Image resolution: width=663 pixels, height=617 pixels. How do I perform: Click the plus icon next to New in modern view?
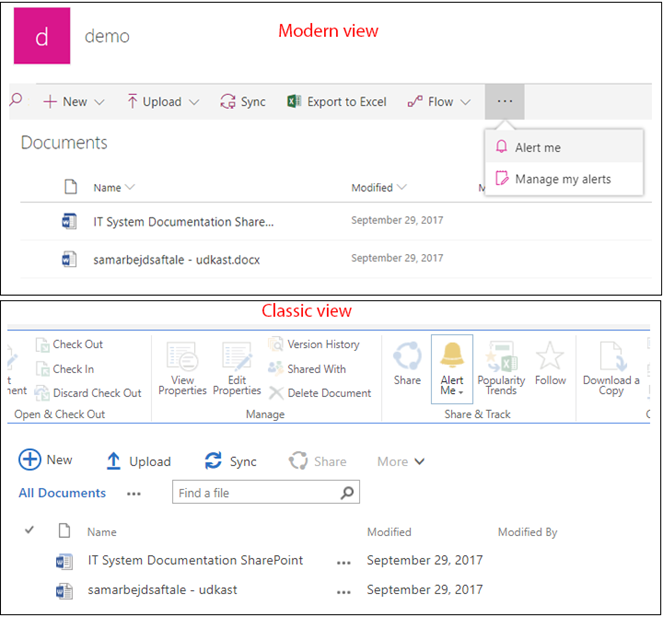pos(50,102)
